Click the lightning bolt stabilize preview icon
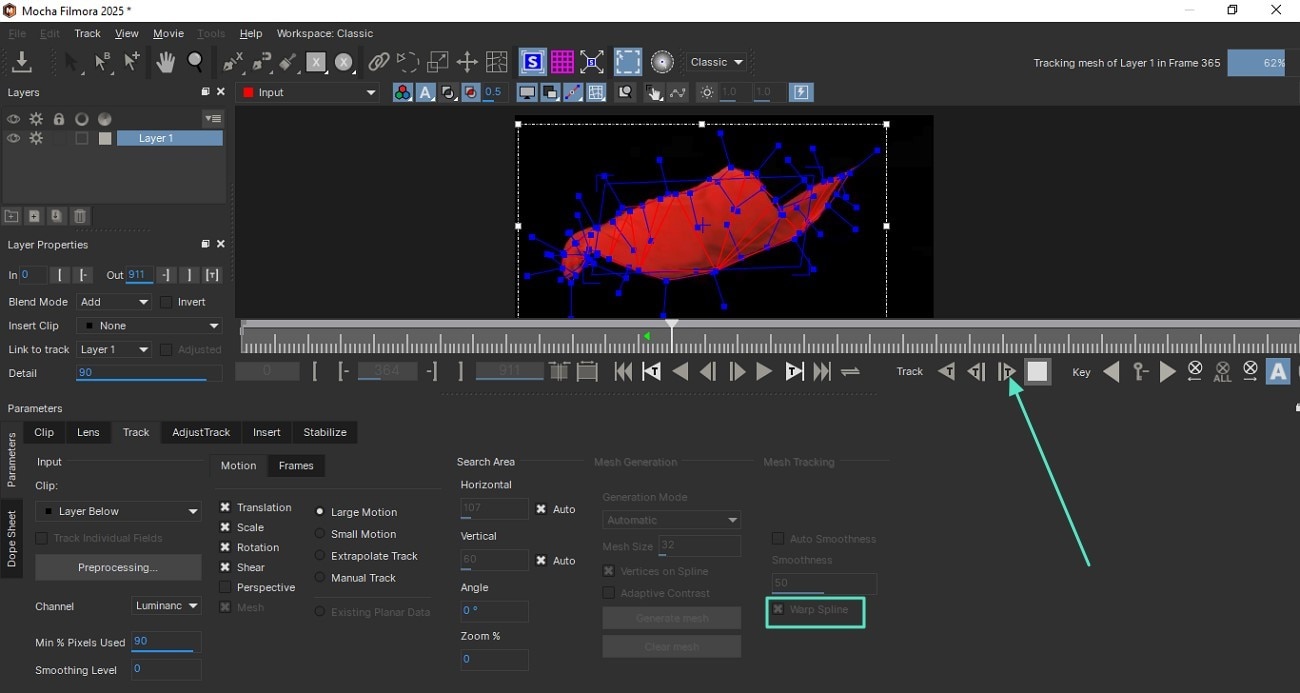1300x693 pixels. [x=801, y=92]
